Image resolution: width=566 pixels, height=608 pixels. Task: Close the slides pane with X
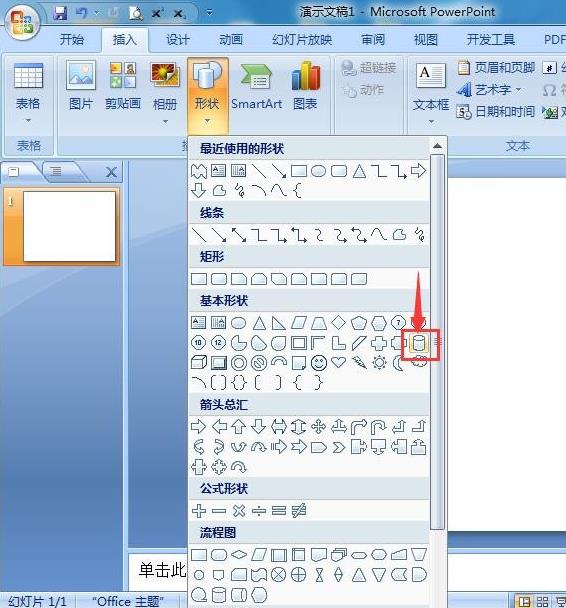pyautogui.click(x=112, y=172)
